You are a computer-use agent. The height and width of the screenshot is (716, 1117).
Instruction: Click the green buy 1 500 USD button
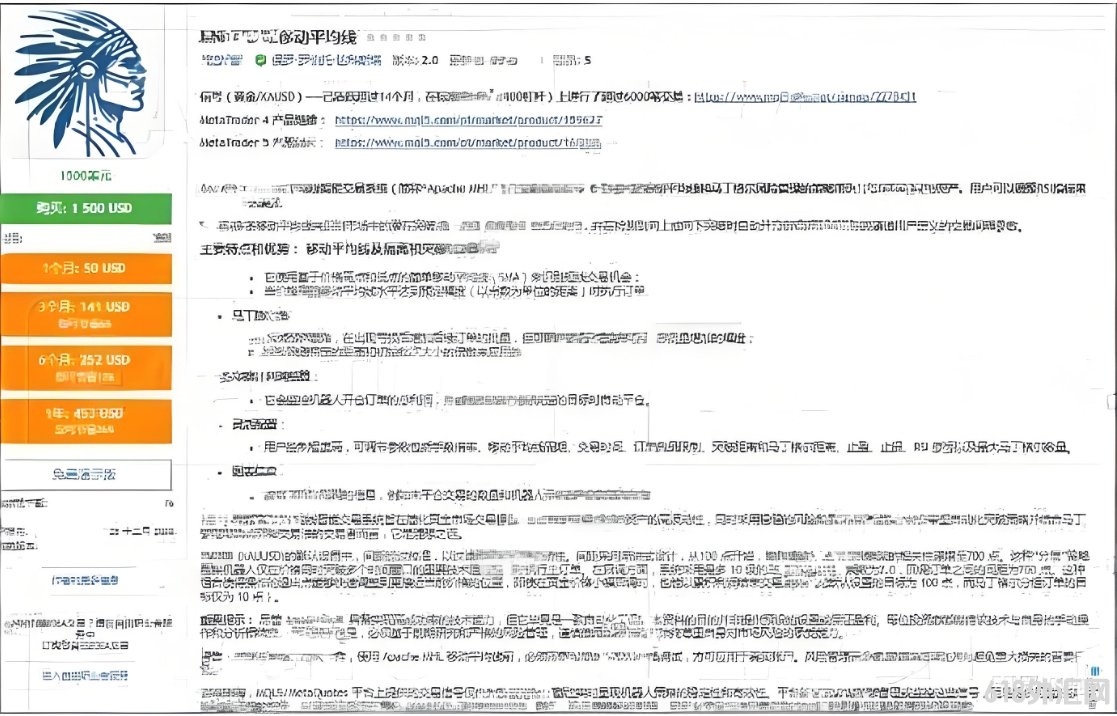pos(85,208)
